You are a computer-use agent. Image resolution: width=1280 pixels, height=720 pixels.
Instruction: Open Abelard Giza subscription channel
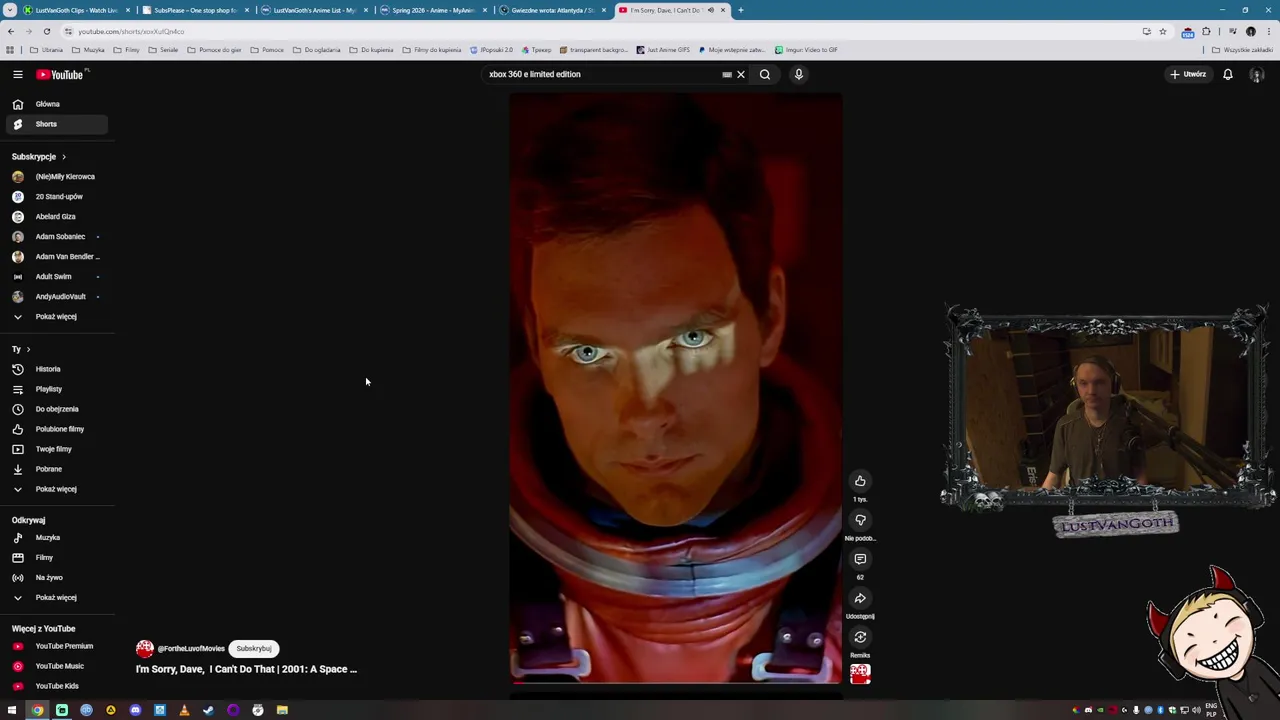55,216
